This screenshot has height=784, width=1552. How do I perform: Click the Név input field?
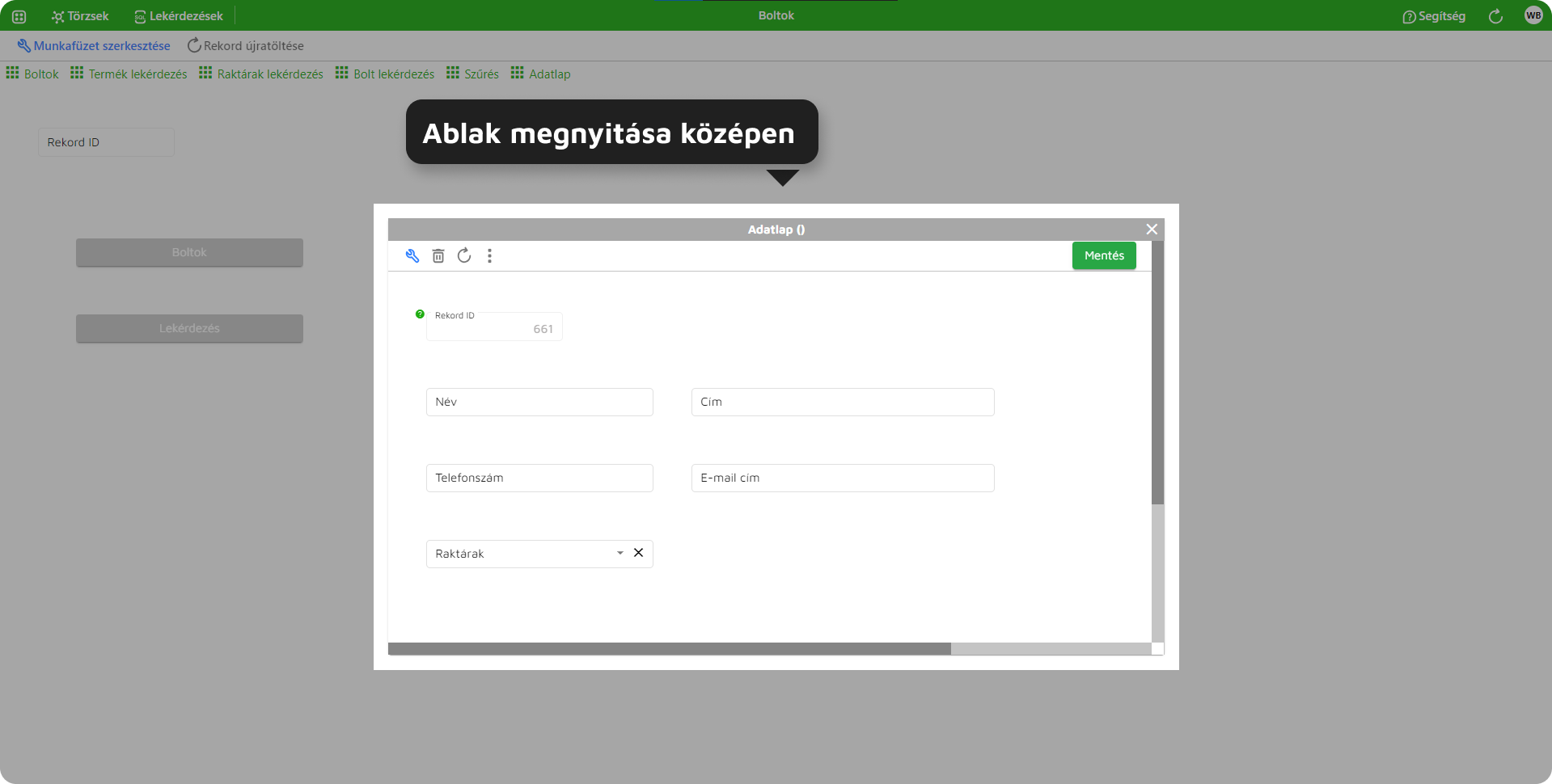(x=539, y=402)
